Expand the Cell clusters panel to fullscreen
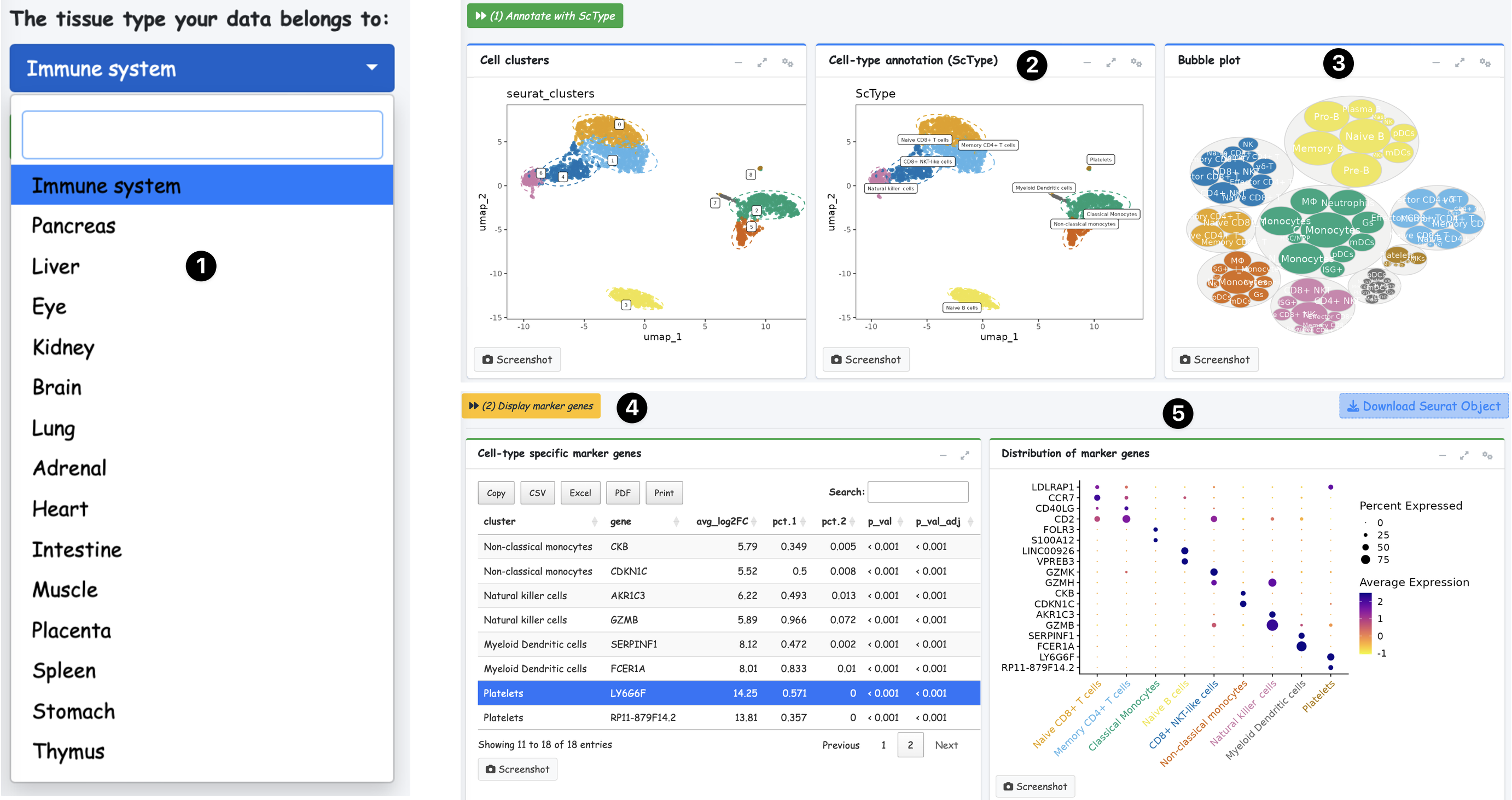 tap(762, 63)
